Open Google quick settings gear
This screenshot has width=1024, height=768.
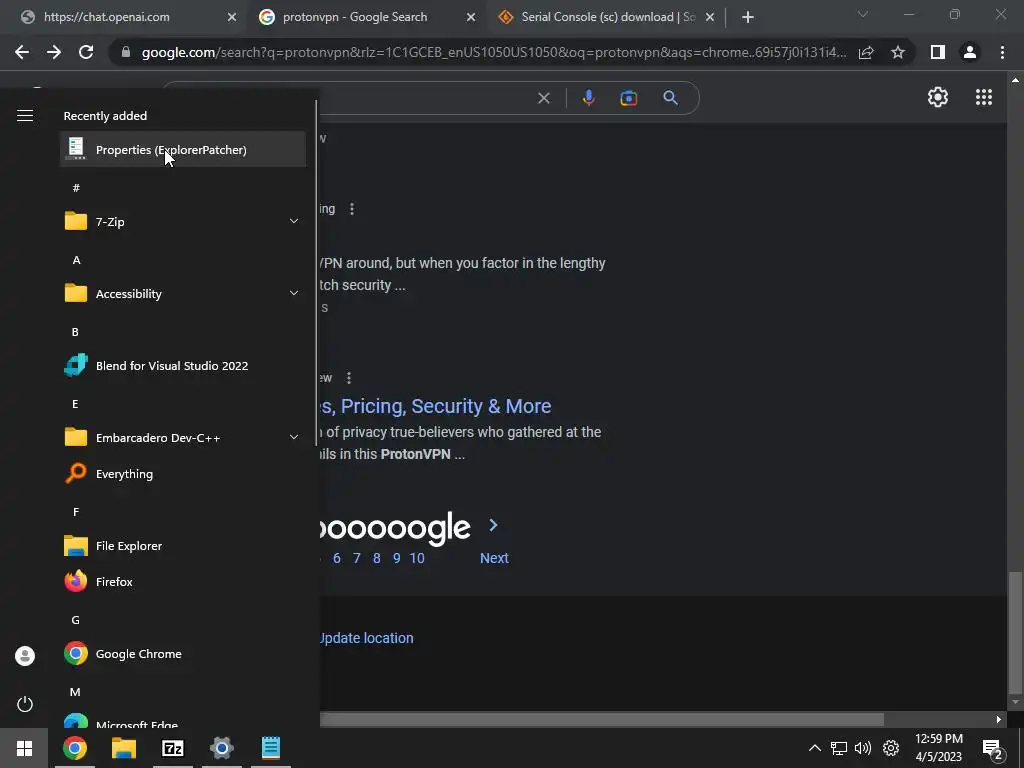pyautogui.click(x=938, y=97)
